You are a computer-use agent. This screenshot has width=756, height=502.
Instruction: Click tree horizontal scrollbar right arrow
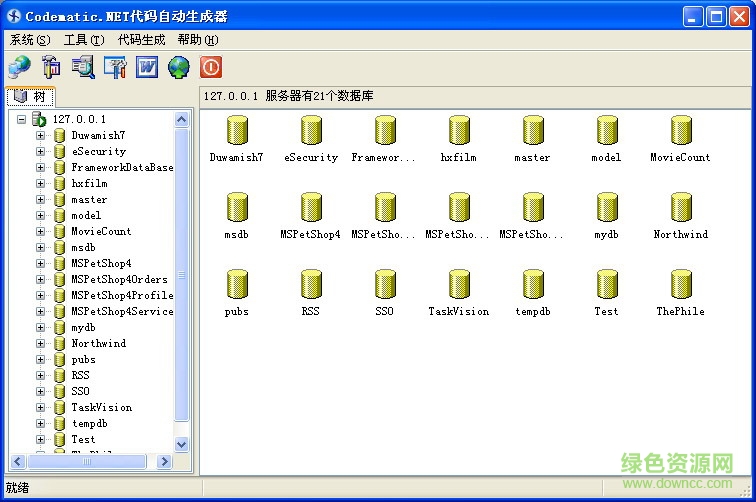164,461
